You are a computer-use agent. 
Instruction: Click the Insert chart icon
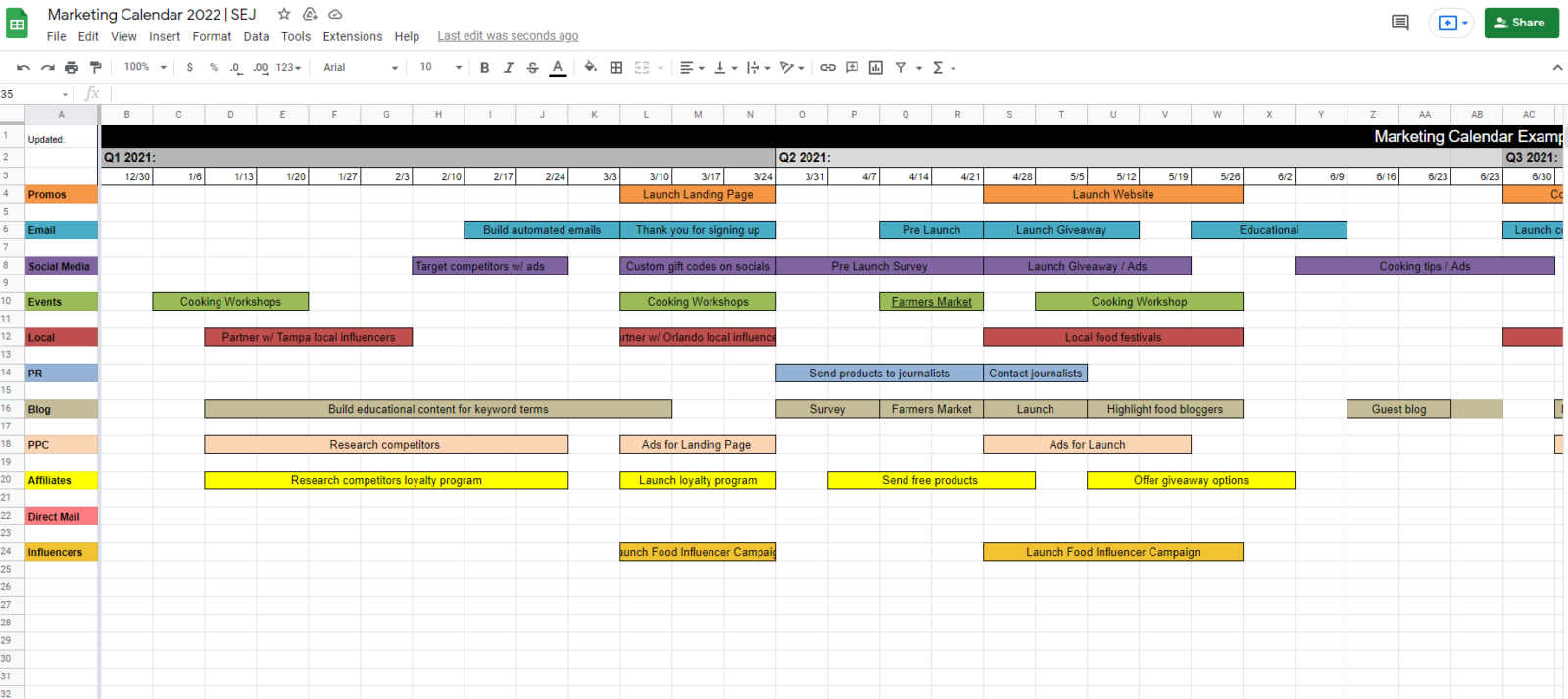coord(876,68)
